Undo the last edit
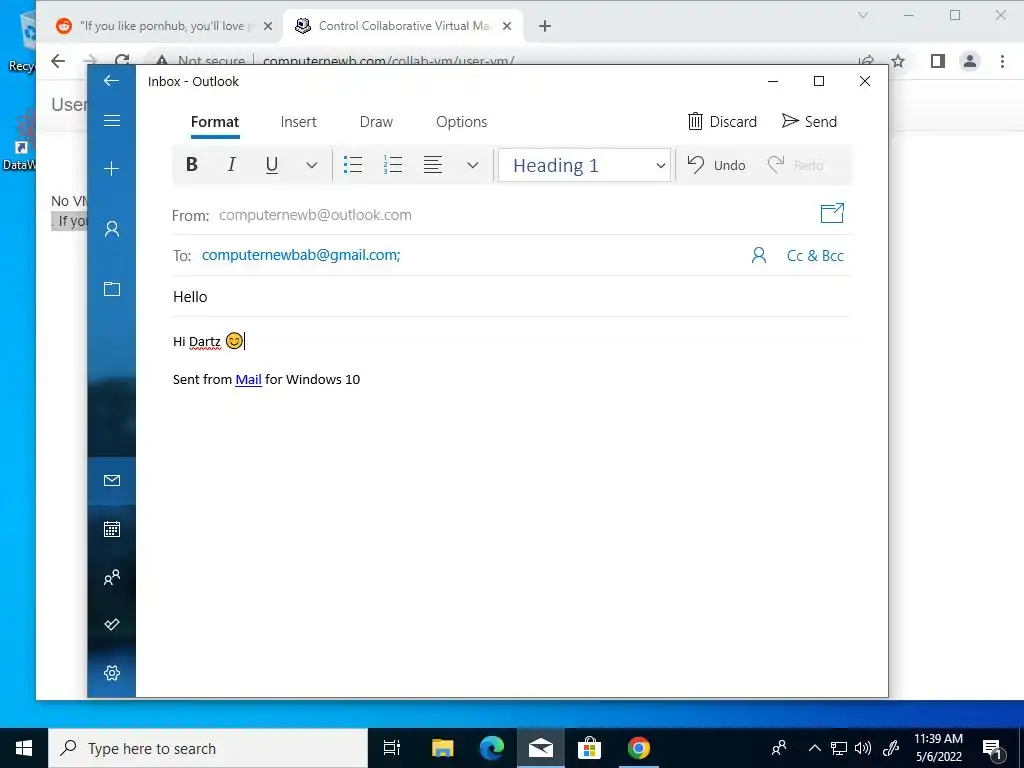Image resolution: width=1024 pixels, height=768 pixels. [716, 165]
